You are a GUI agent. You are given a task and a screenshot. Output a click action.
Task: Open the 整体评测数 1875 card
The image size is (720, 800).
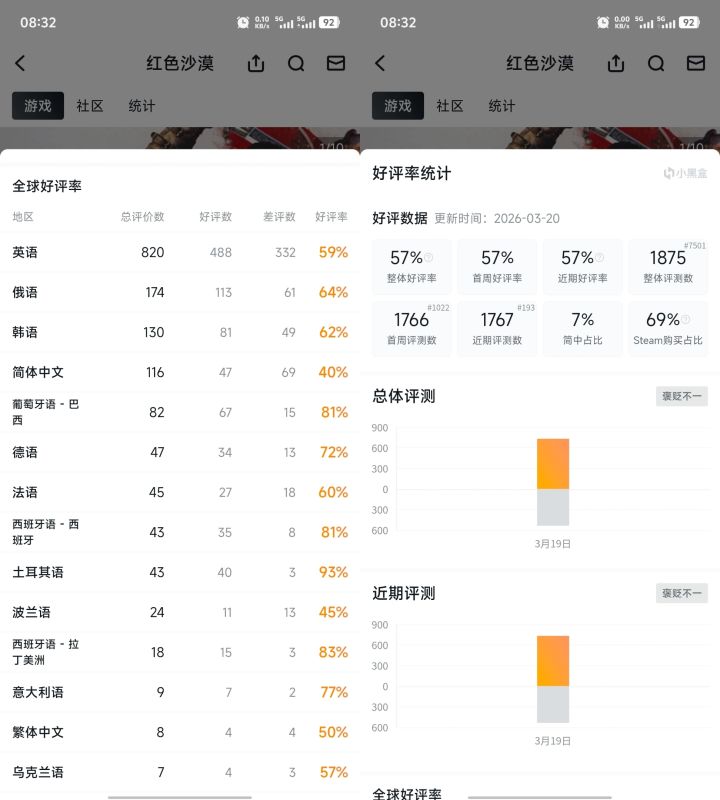tap(668, 266)
